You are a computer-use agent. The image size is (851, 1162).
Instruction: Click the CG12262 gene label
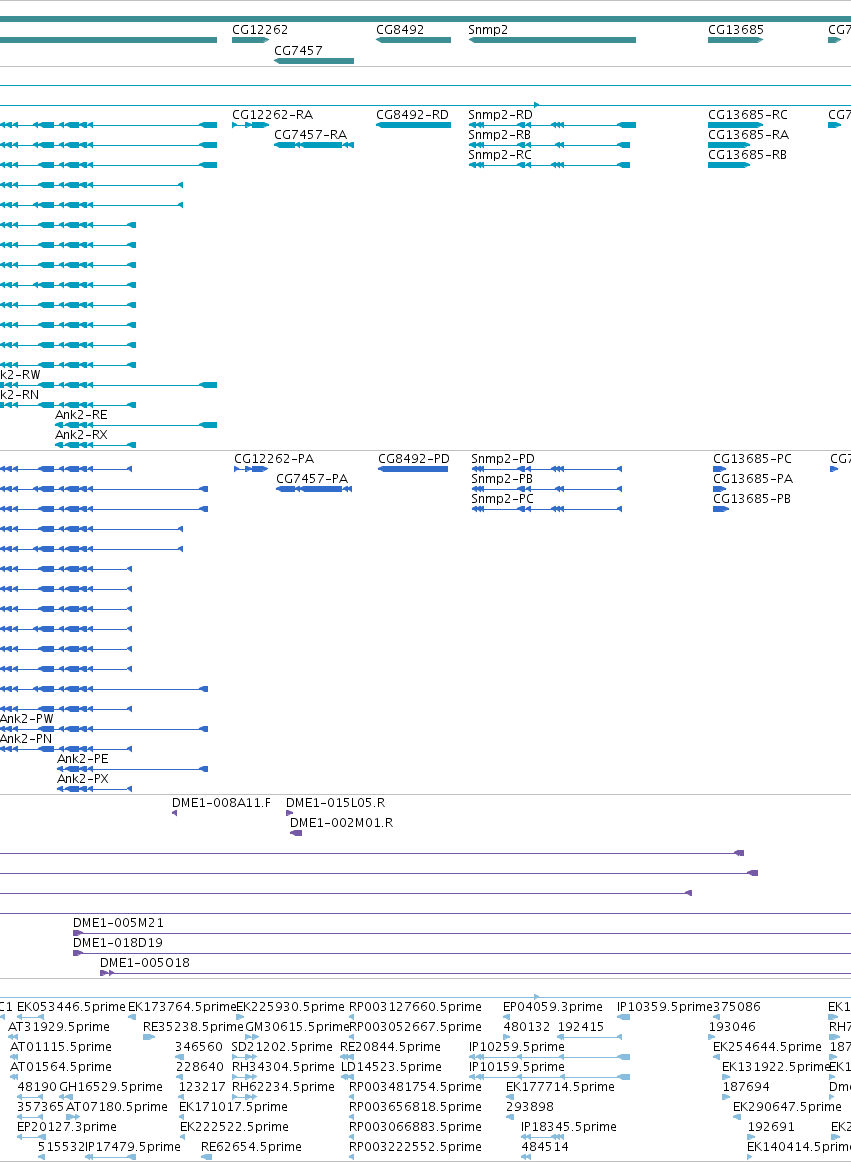click(x=259, y=30)
